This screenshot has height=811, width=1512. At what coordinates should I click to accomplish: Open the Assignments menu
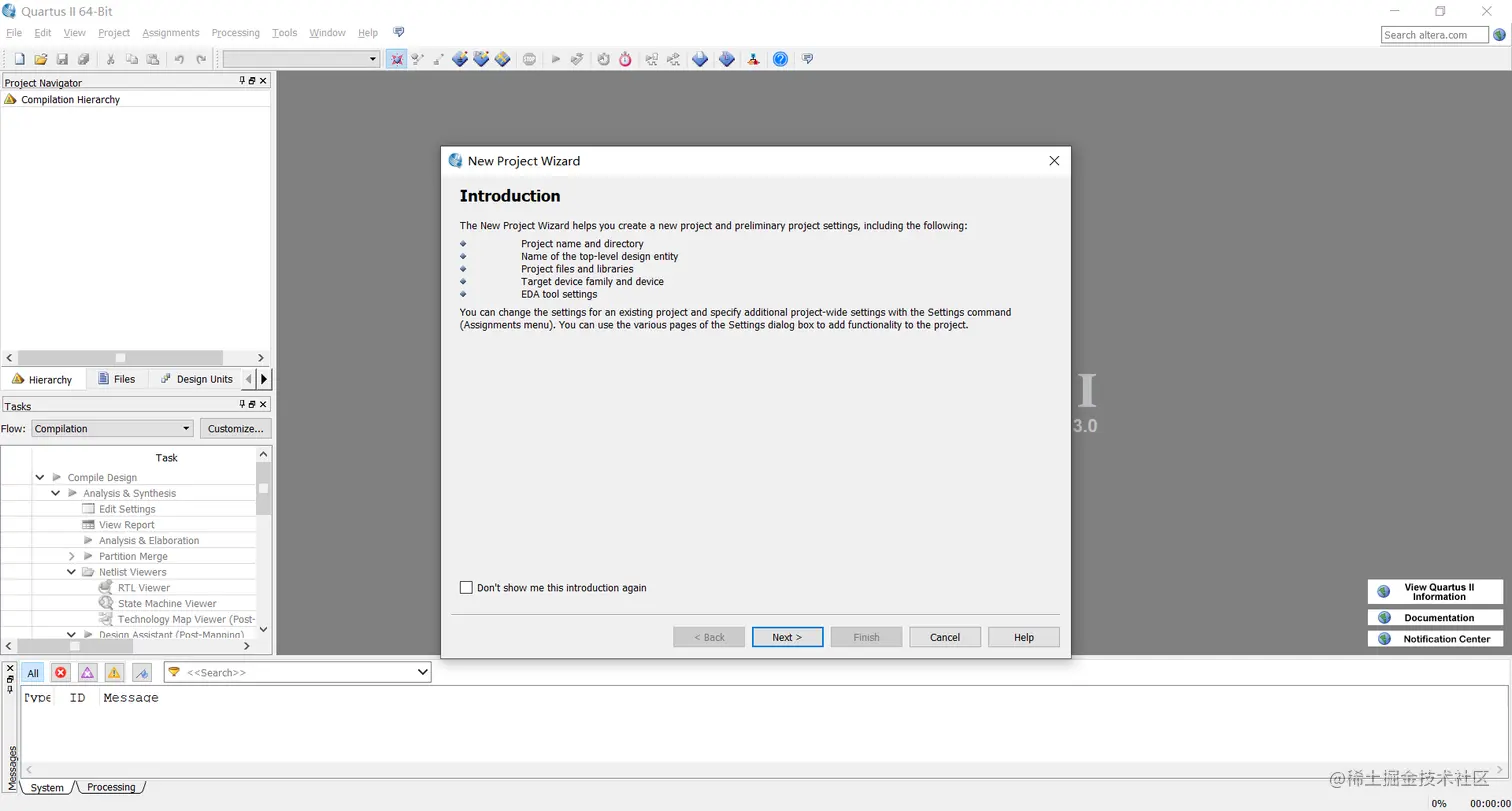[171, 33]
